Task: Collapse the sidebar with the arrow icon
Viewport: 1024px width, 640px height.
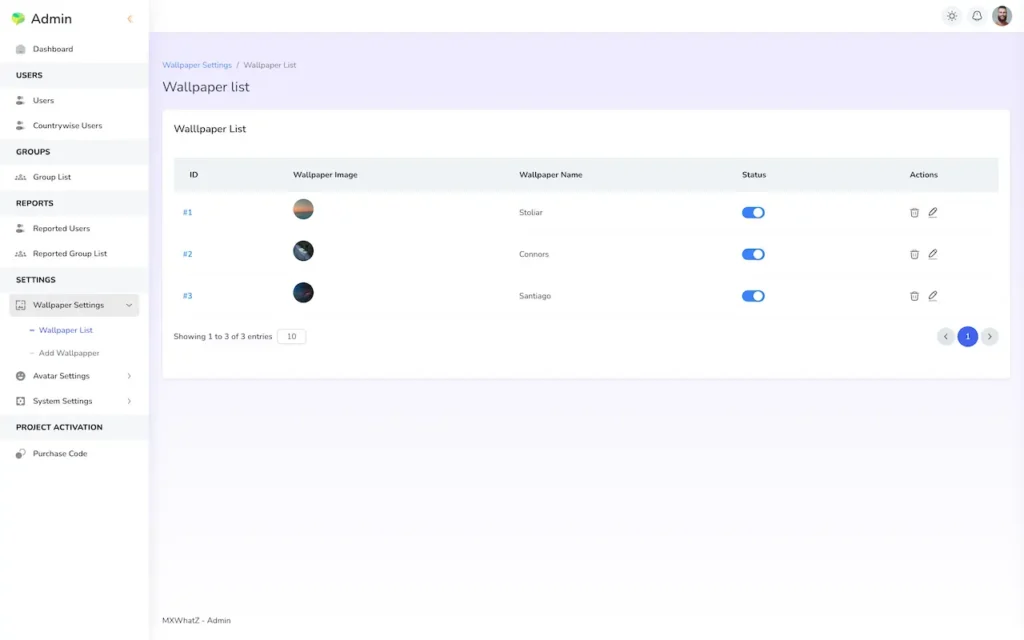Action: (129, 19)
